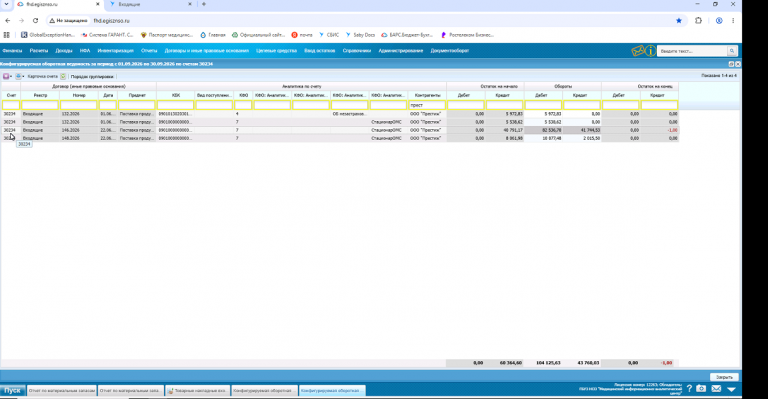Viewport: 768px width, 399px height.
Task: Open the Документооборот menu
Action: pyautogui.click(x=450, y=51)
